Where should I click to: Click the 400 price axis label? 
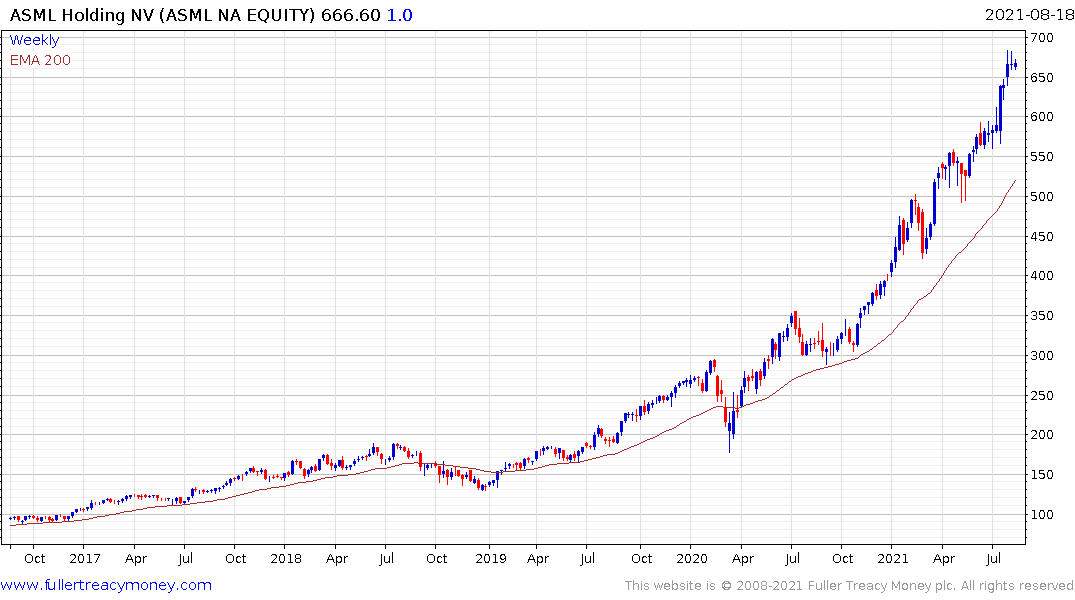tap(1041, 276)
